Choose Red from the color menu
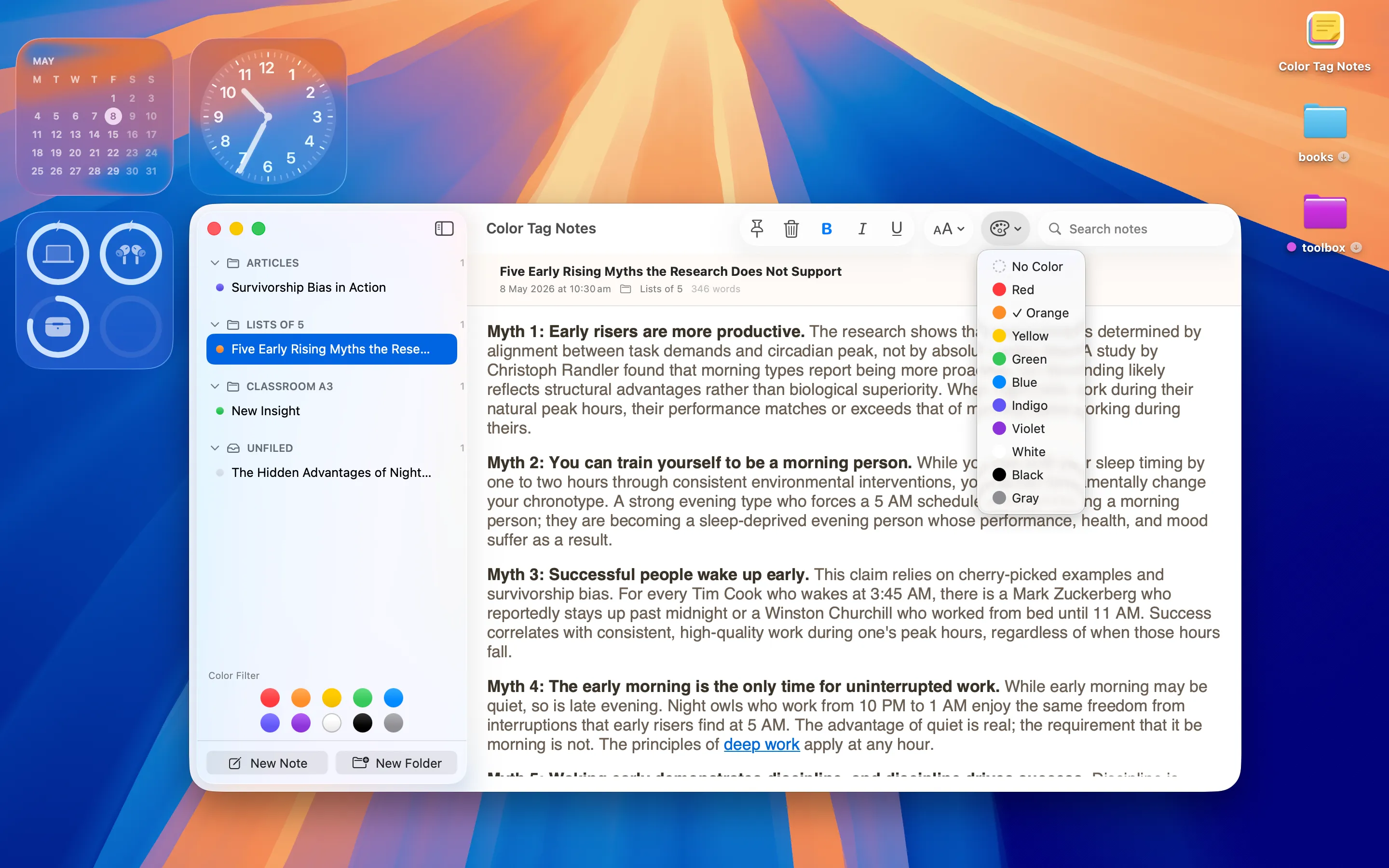 click(1030, 289)
